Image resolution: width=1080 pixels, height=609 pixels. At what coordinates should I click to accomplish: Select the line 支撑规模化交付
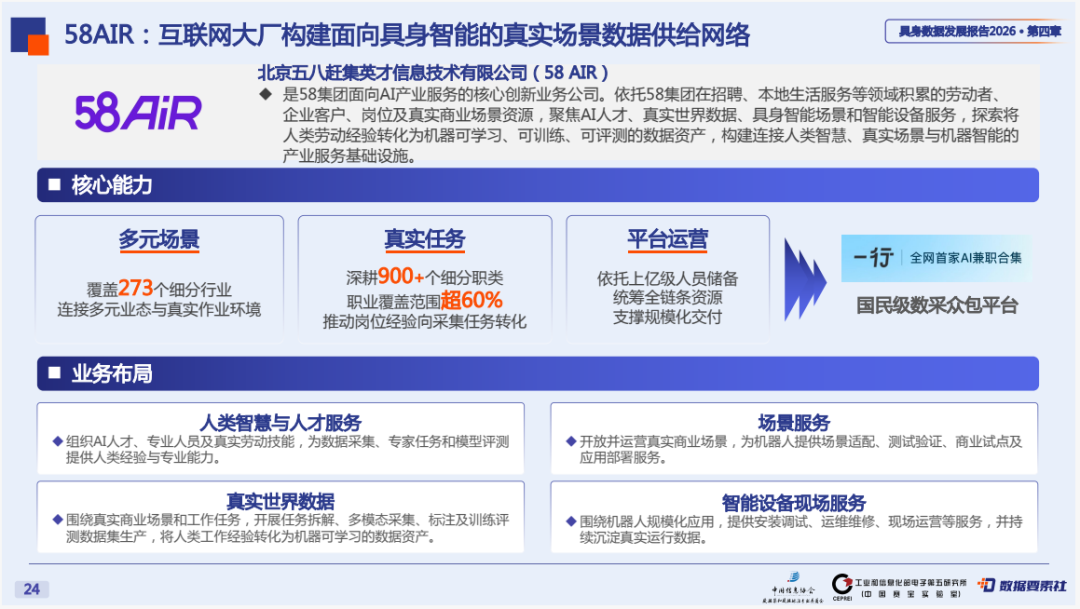coord(667,317)
